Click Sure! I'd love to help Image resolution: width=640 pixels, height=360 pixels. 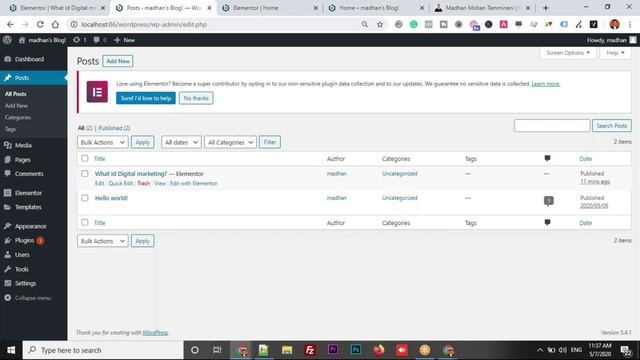[x=146, y=98]
